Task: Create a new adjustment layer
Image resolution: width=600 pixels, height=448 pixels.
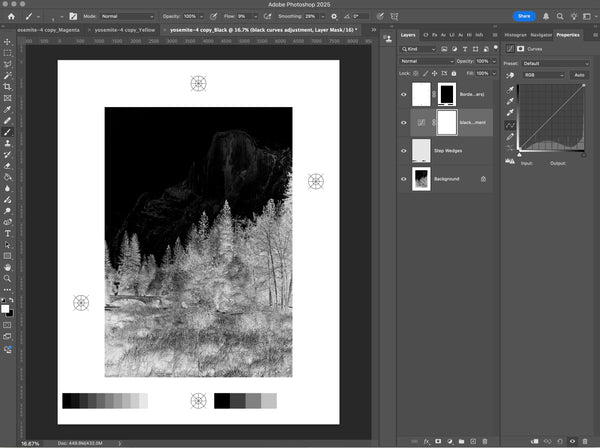Action: pos(450,441)
